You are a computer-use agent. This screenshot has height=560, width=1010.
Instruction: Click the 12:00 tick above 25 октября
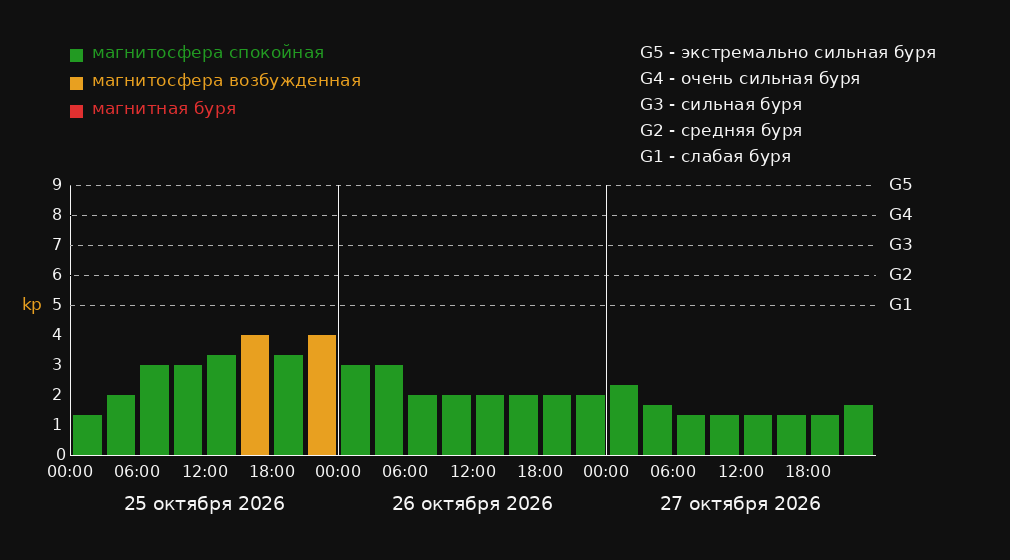[205, 472]
